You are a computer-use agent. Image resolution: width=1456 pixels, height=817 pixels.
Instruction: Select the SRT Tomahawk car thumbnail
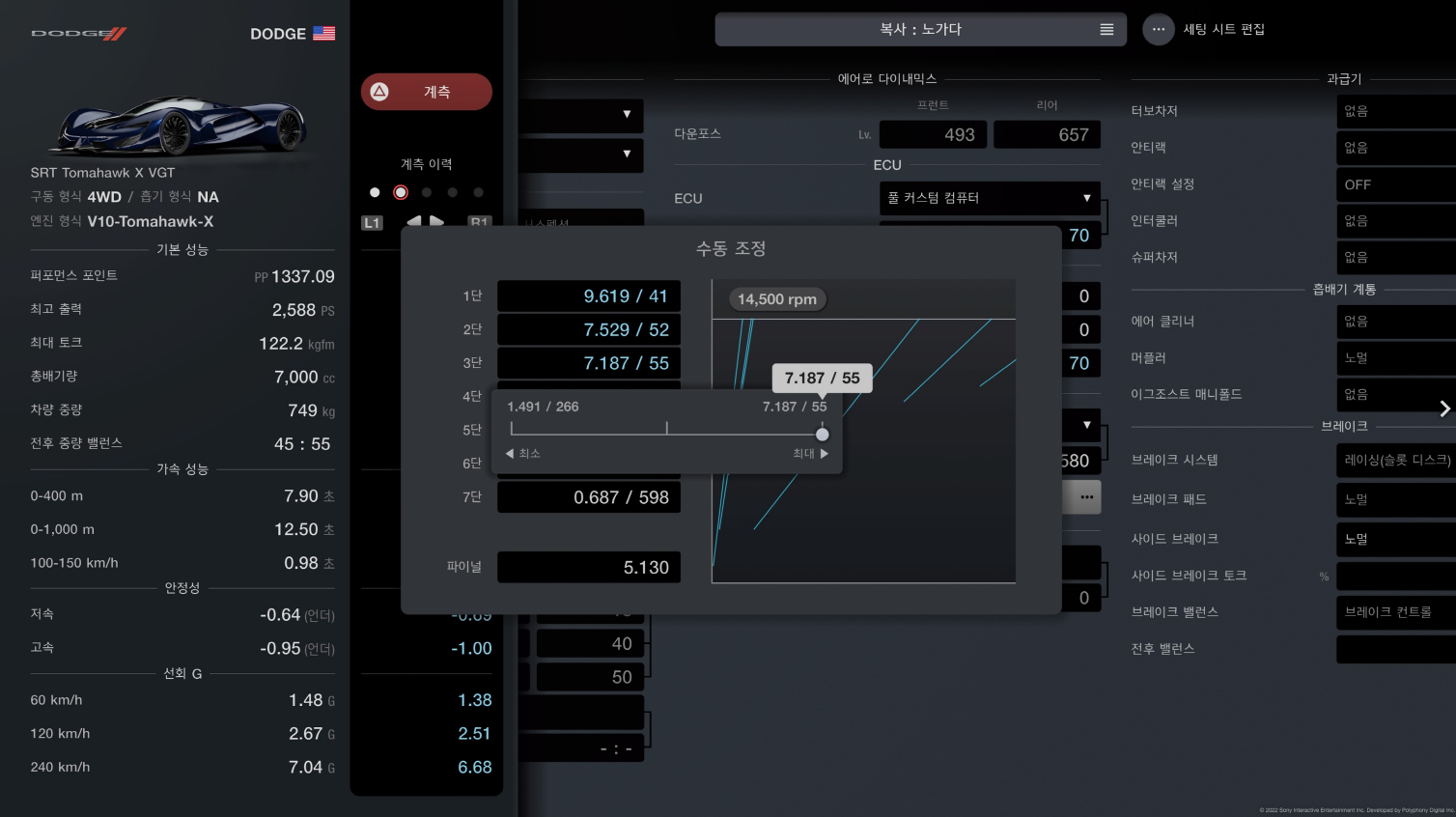pyautogui.click(x=181, y=125)
